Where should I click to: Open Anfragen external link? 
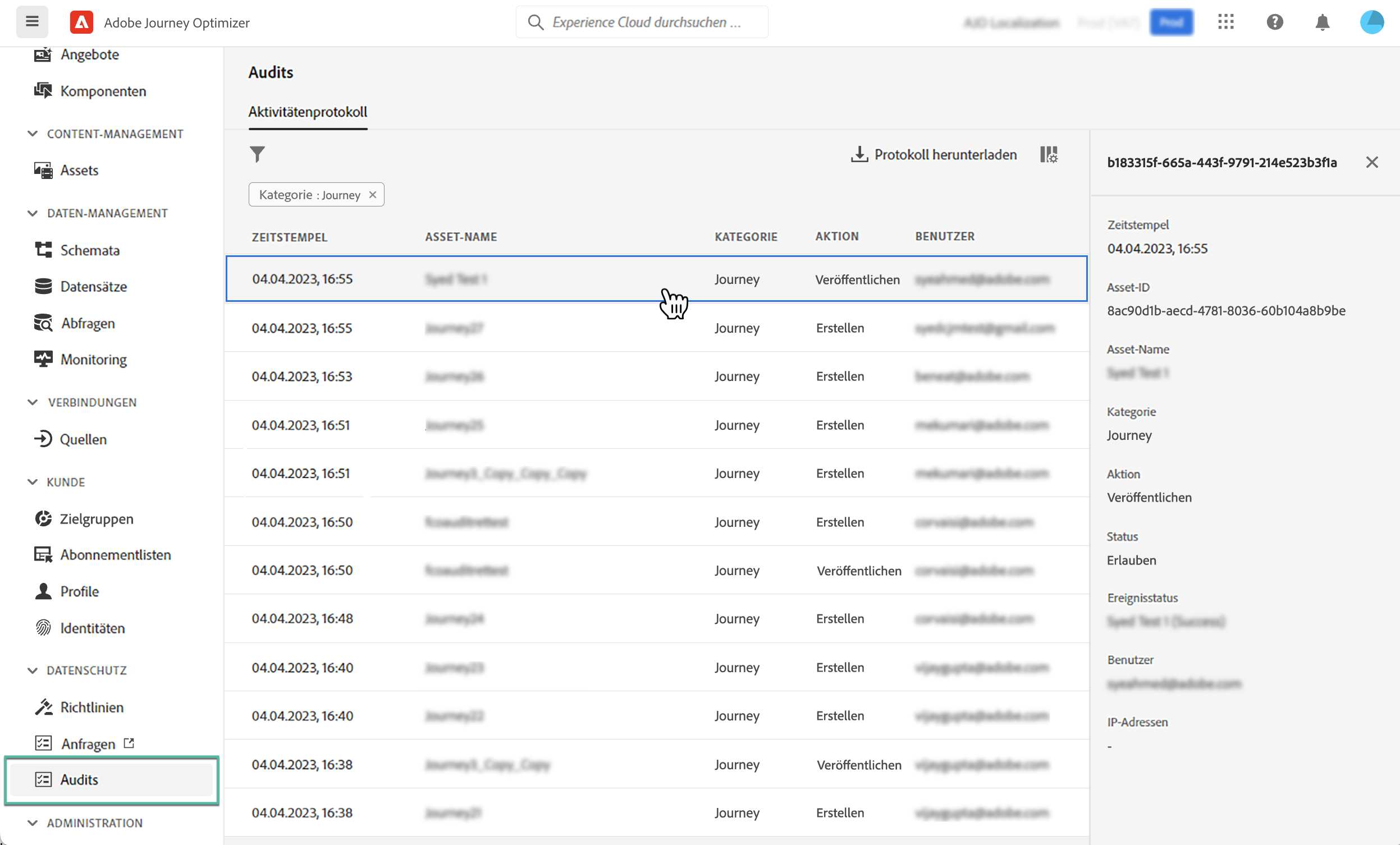pos(88,743)
